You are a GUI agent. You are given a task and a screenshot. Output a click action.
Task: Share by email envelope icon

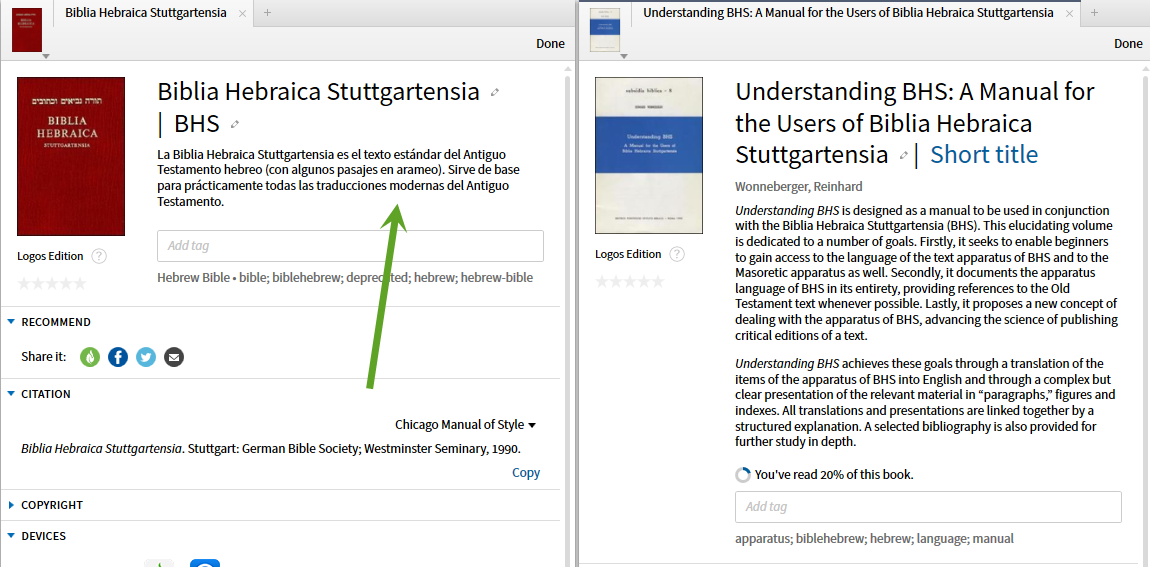(174, 357)
